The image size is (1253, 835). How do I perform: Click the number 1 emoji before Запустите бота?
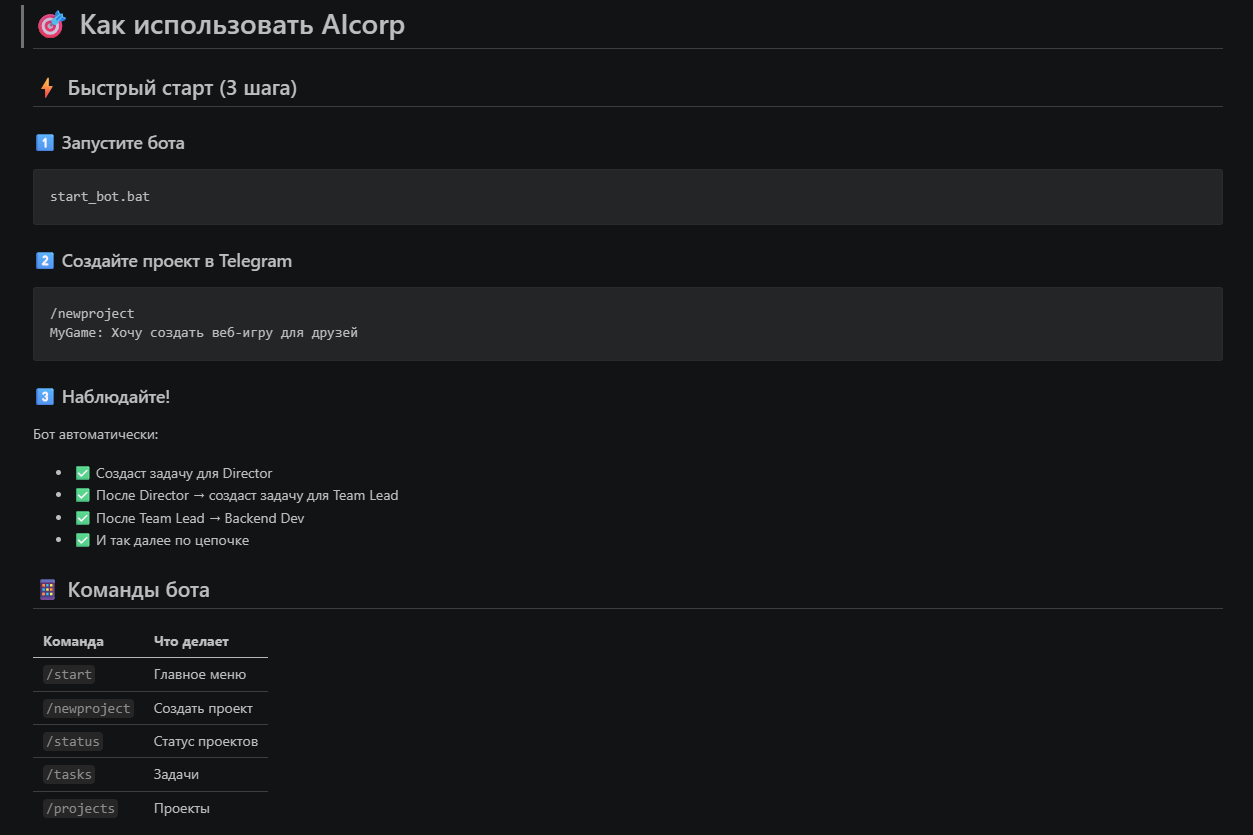click(44, 143)
